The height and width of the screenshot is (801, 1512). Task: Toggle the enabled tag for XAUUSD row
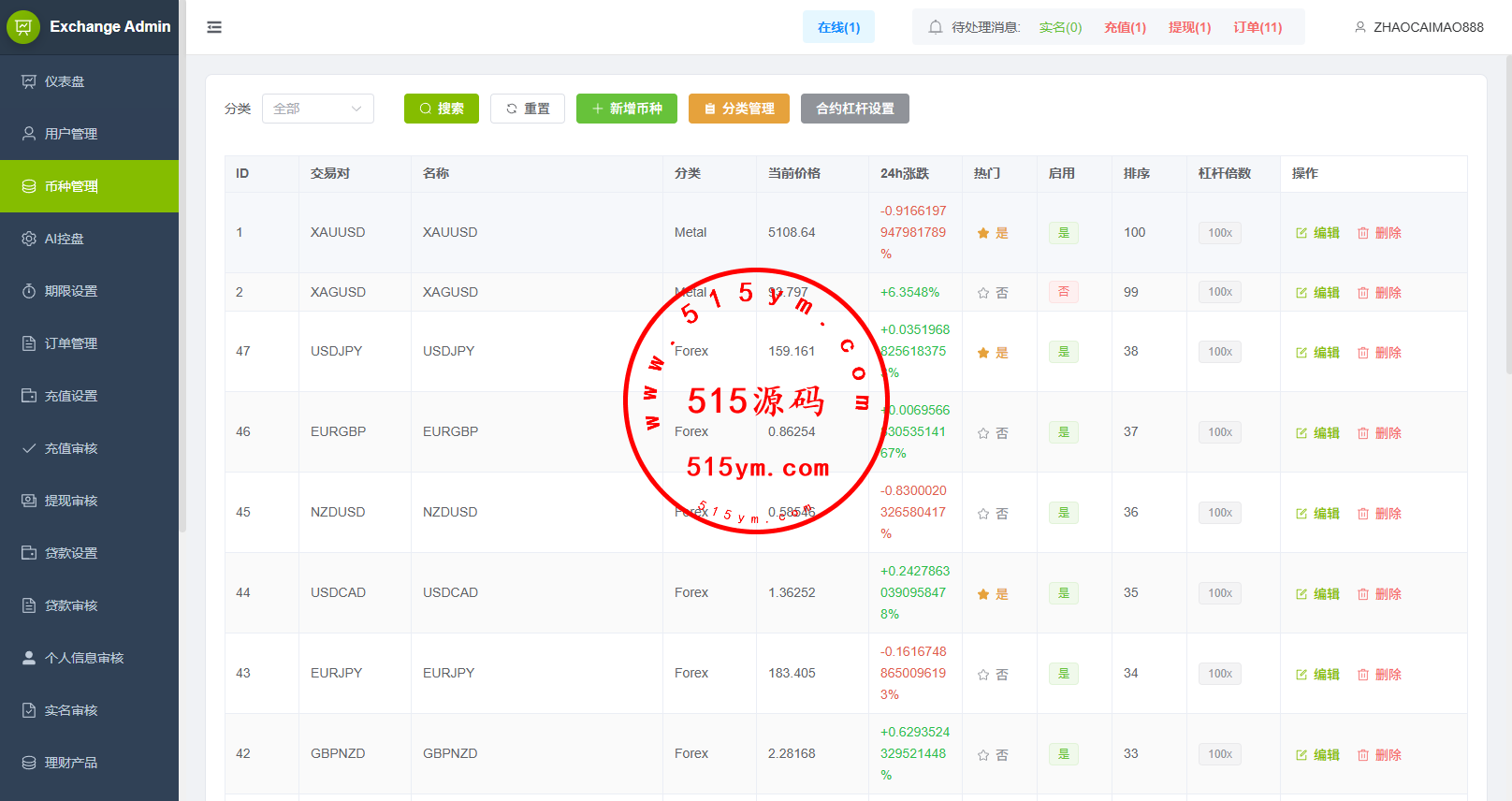pos(1063,232)
